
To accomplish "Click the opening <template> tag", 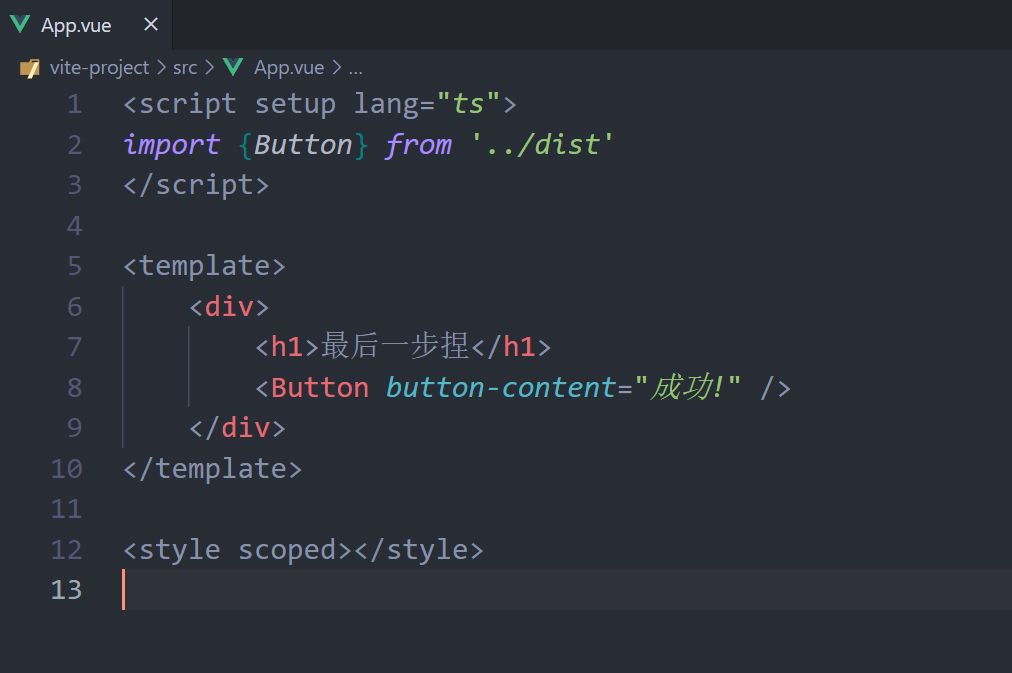I will point(204,266).
